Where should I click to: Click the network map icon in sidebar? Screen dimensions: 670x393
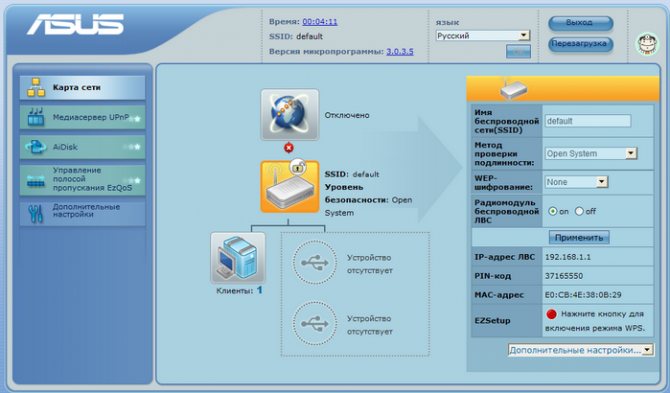36,87
